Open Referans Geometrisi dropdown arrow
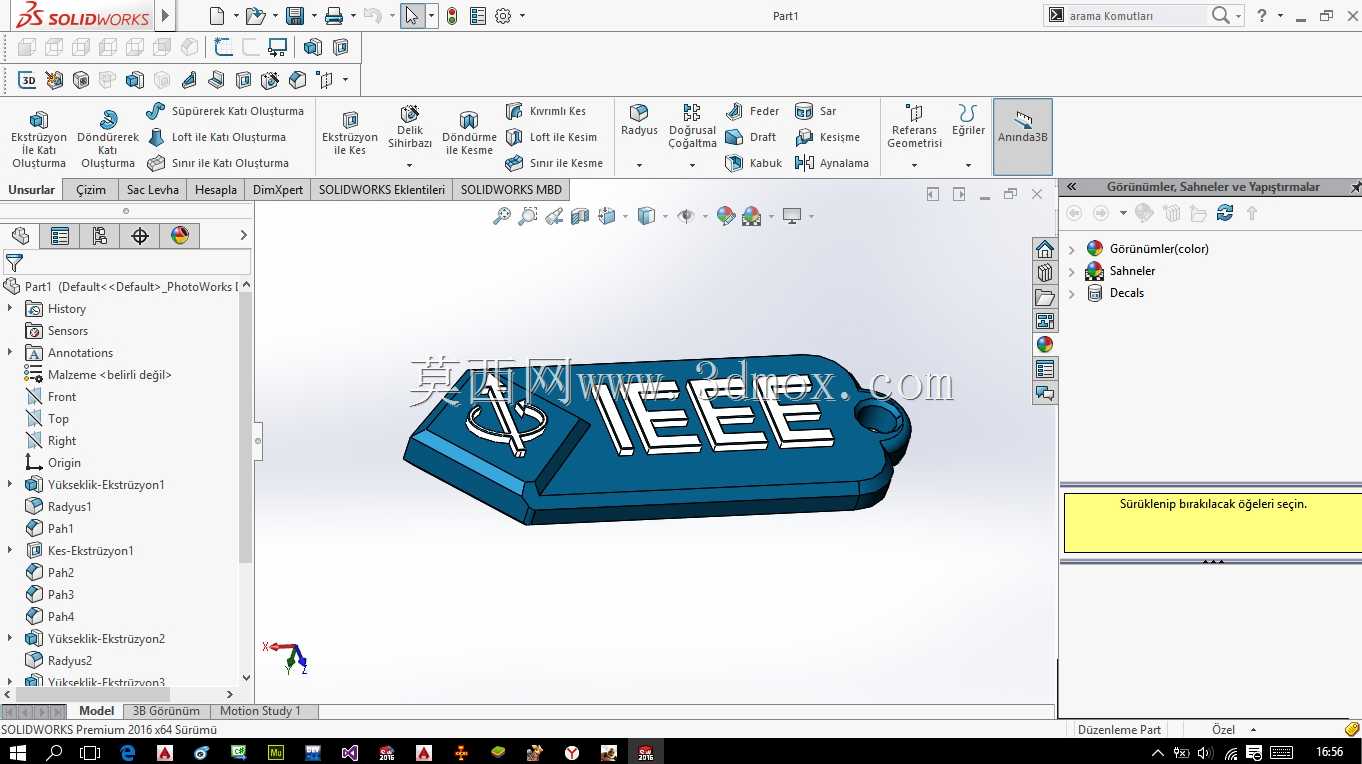Image resolution: width=1362 pixels, height=764 pixels. point(914,165)
